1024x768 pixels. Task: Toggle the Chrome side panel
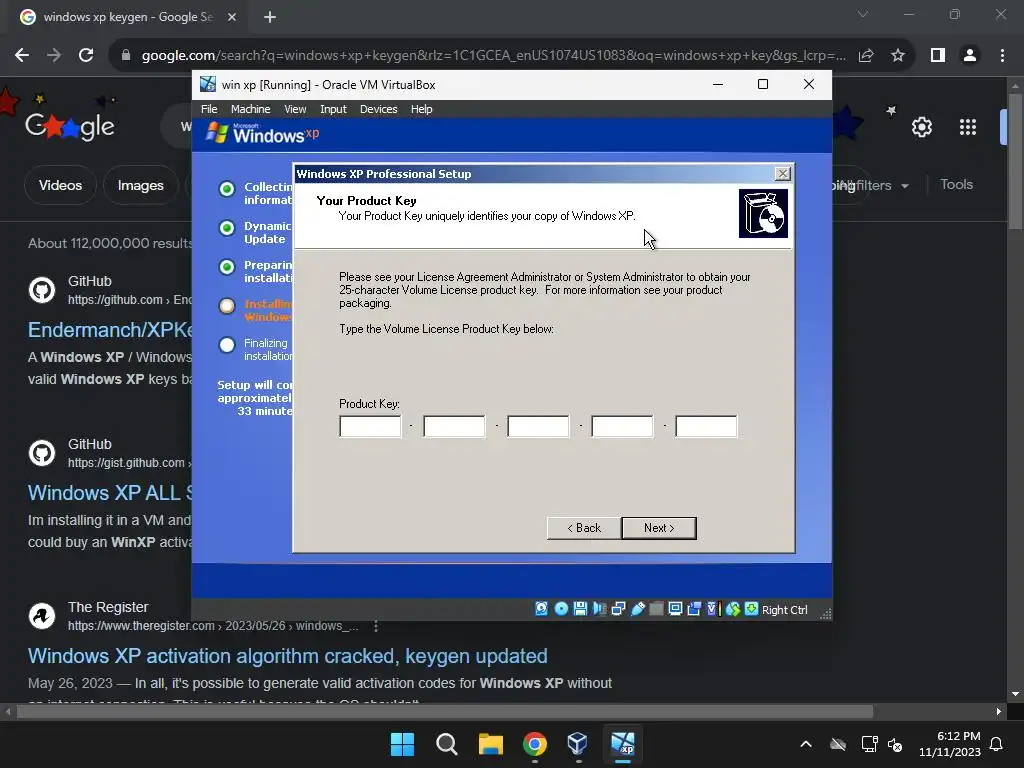tap(938, 56)
